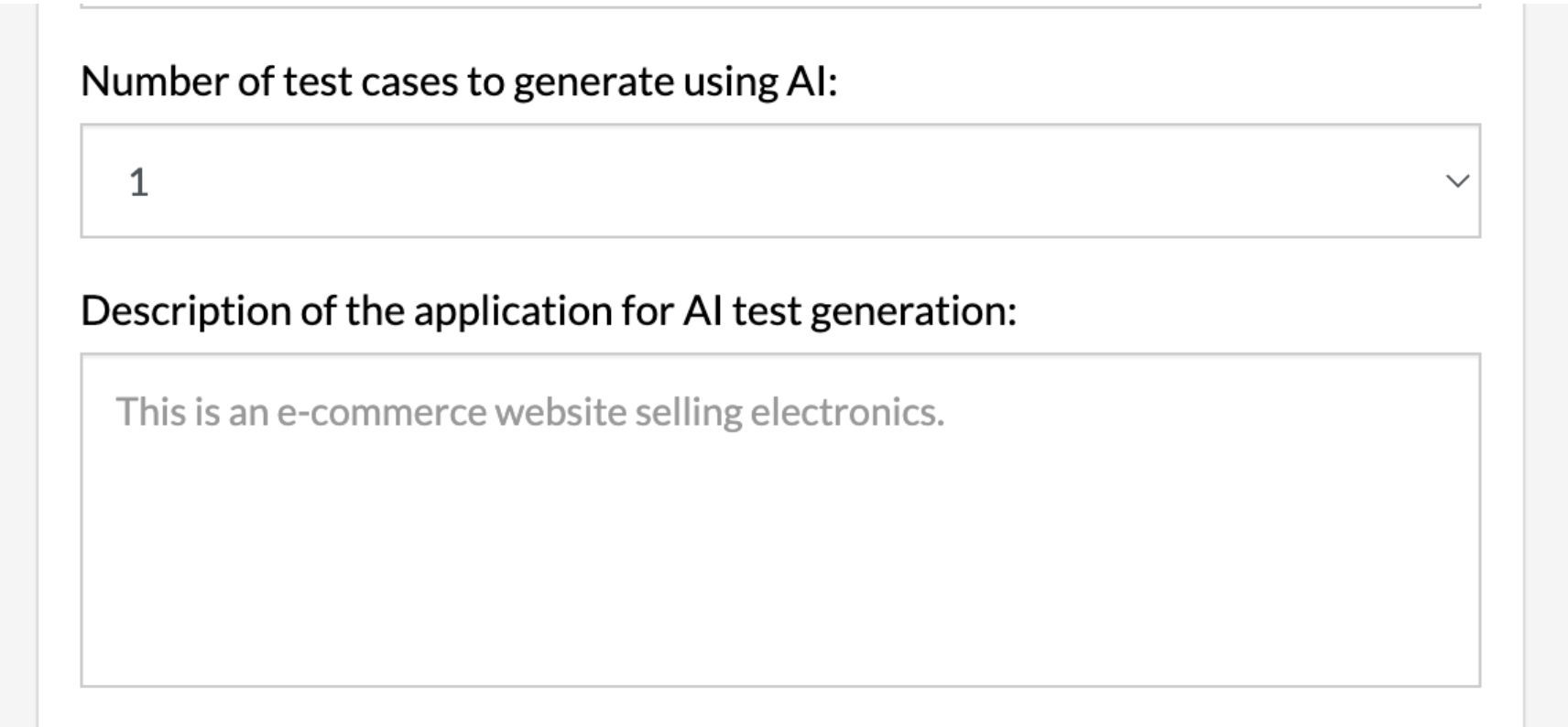Click the middle of the test cases select box

(780, 181)
